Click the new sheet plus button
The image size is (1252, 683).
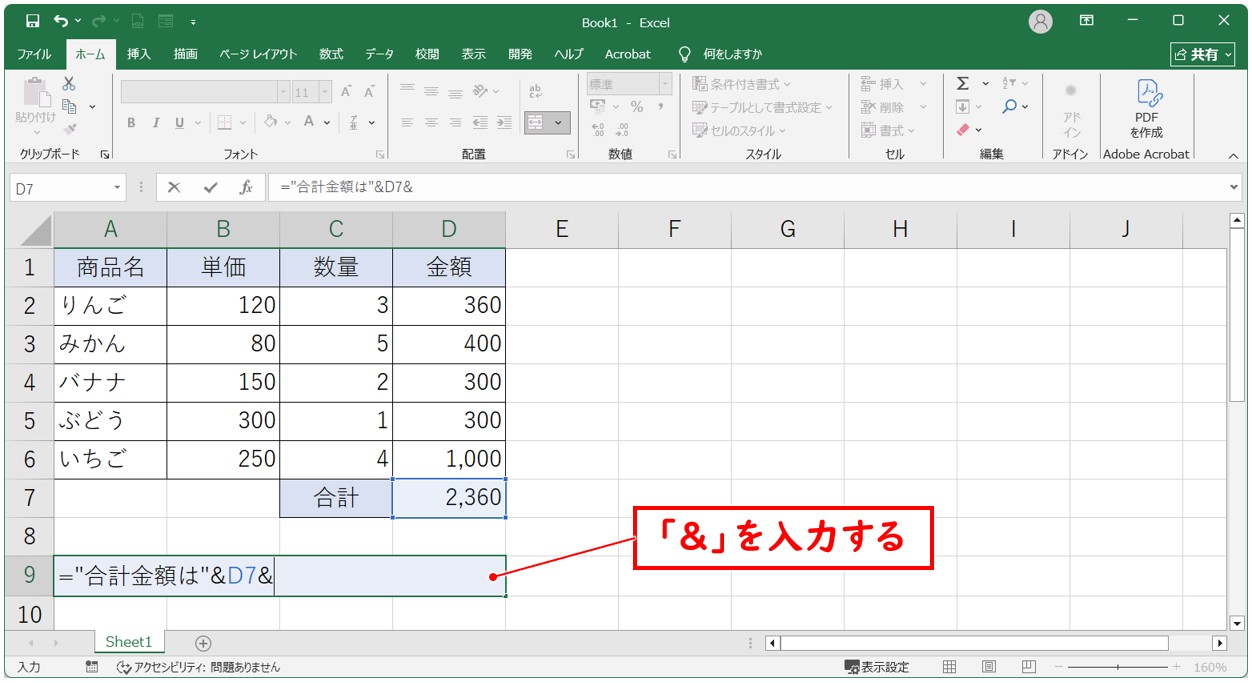coord(201,642)
